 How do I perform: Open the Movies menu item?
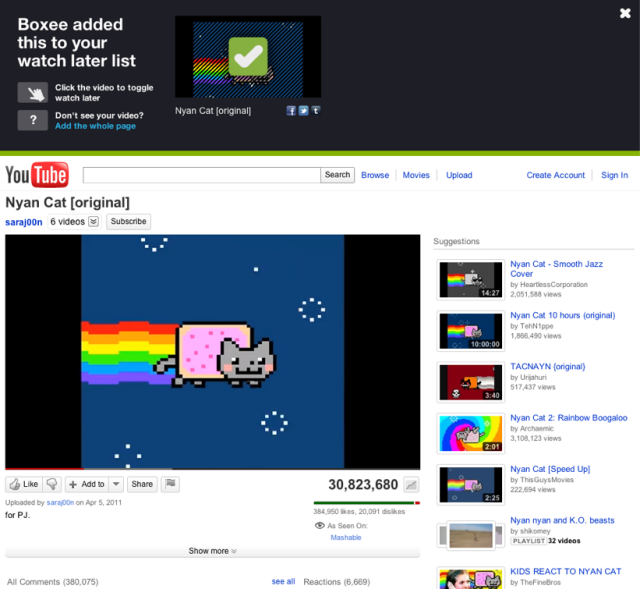(x=416, y=175)
